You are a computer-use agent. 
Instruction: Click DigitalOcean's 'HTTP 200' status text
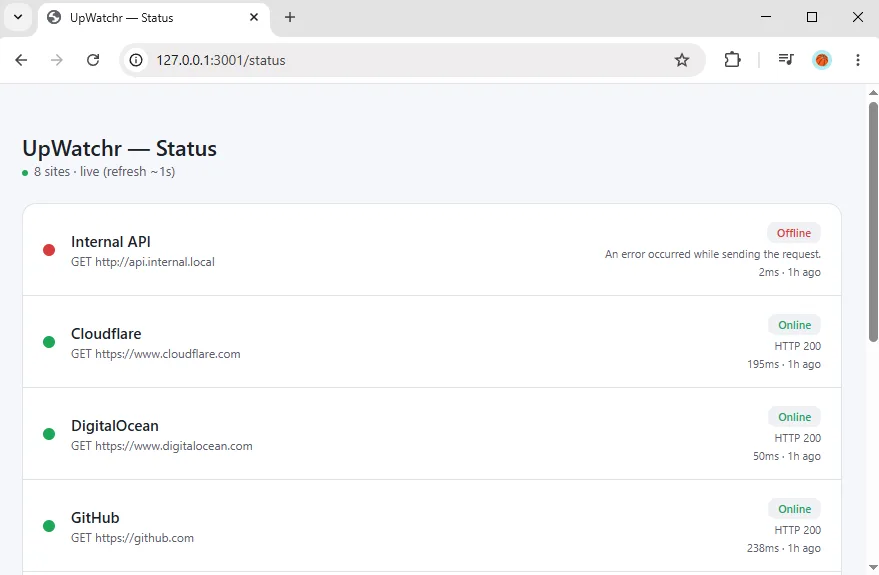click(x=797, y=438)
